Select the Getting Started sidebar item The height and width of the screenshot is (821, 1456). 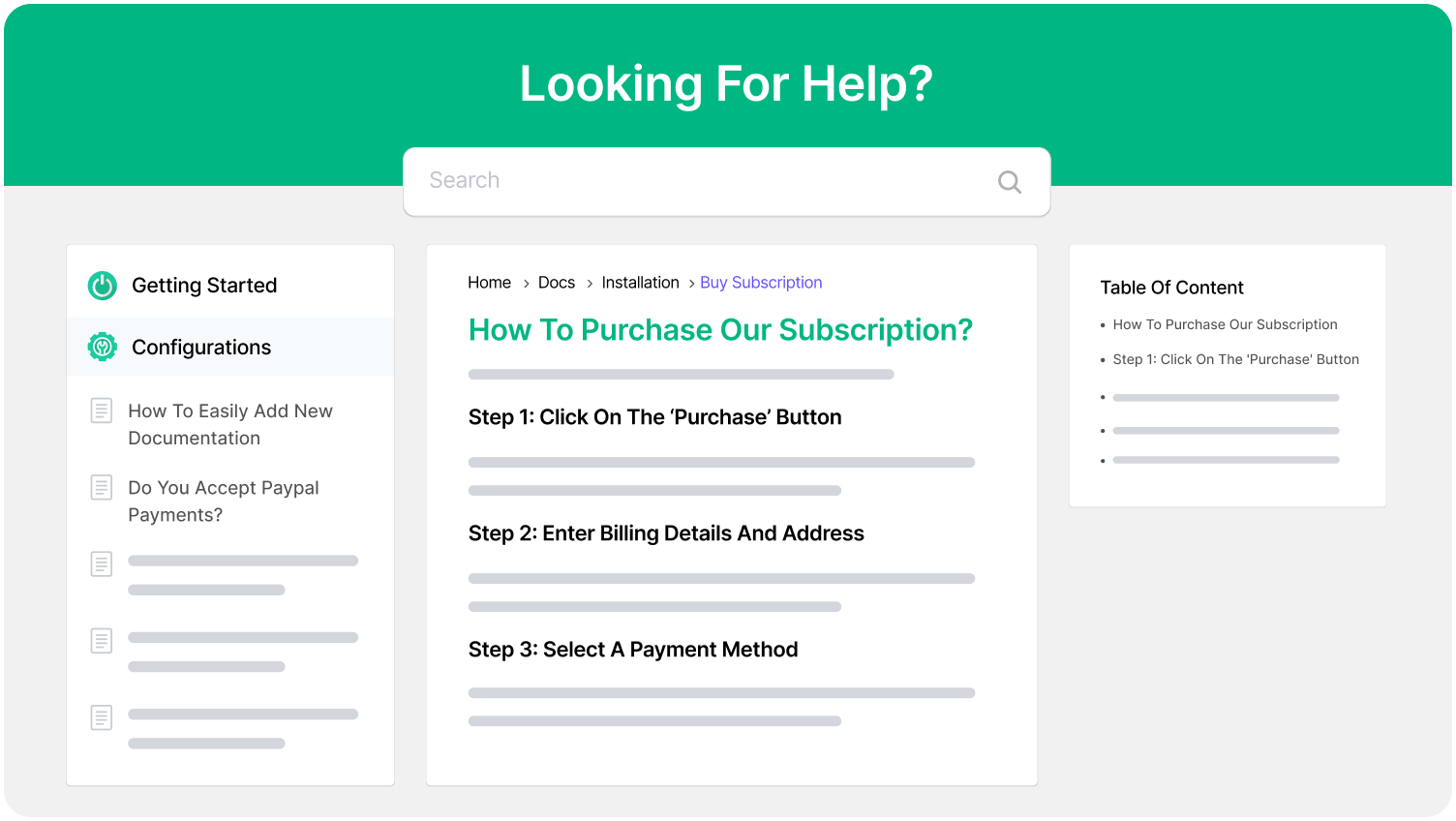tap(203, 285)
